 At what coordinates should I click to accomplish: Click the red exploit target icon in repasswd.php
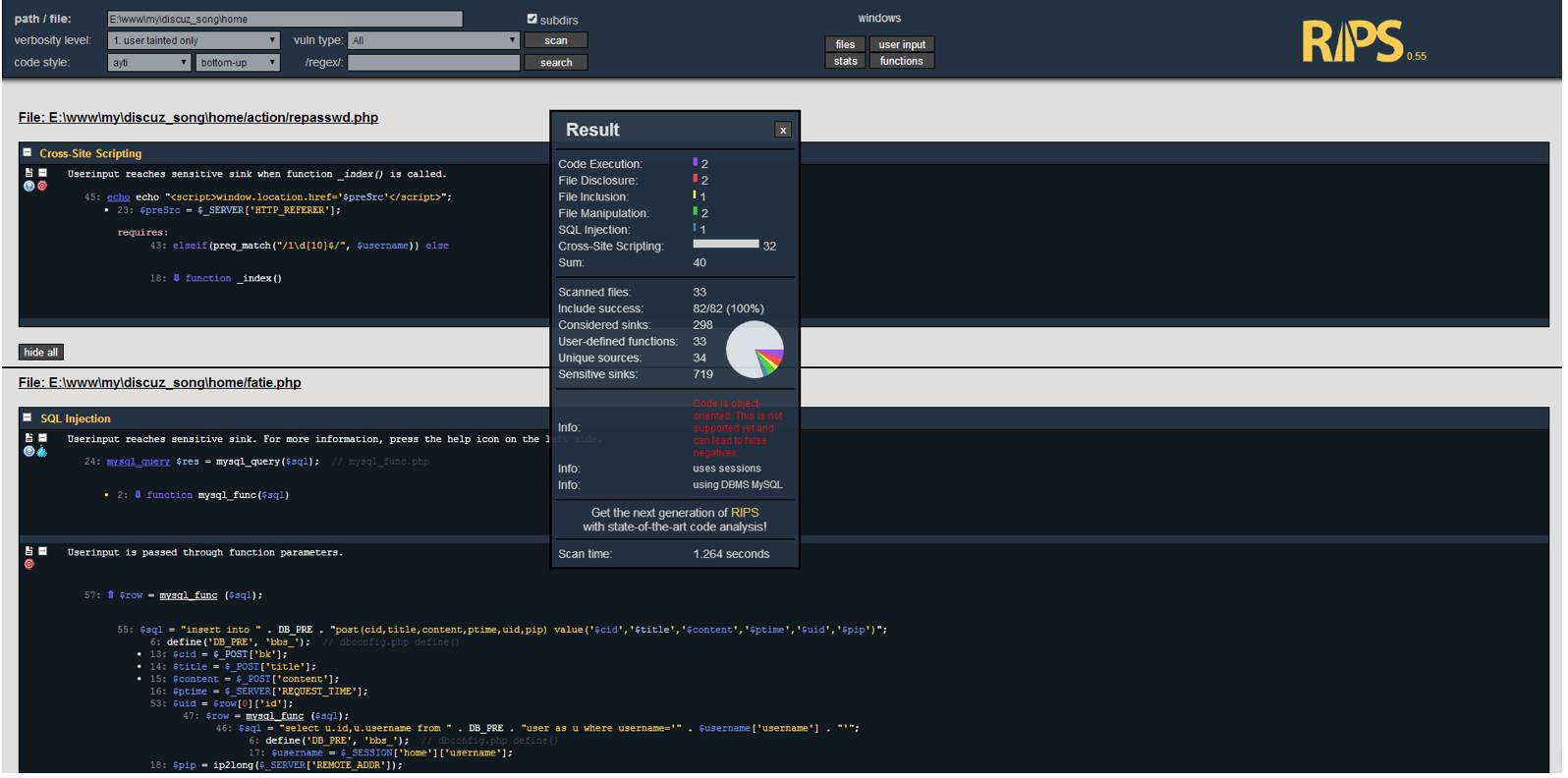coord(42,186)
